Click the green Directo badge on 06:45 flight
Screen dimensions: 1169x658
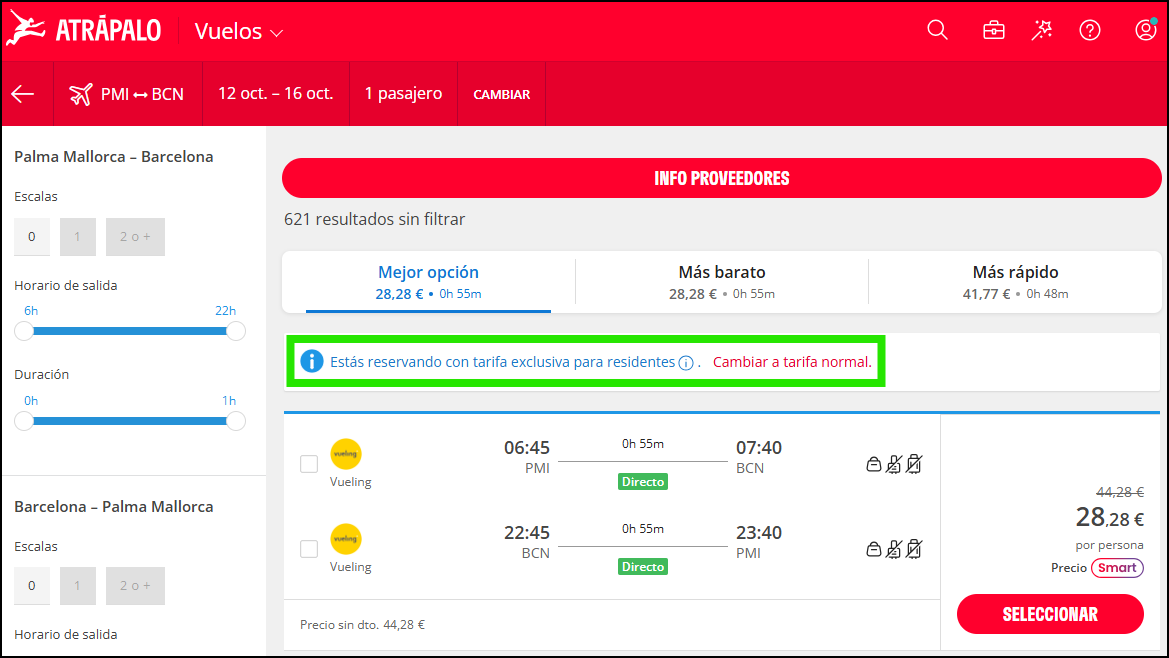[643, 482]
